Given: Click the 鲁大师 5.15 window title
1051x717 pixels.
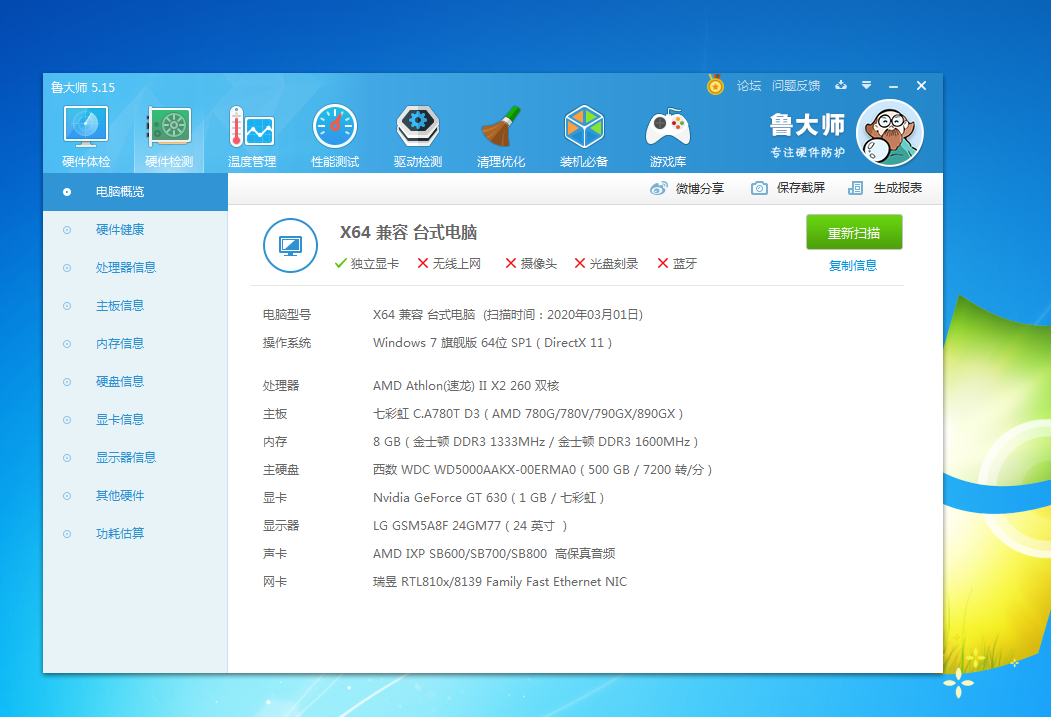Looking at the screenshot, I should pos(83,87).
